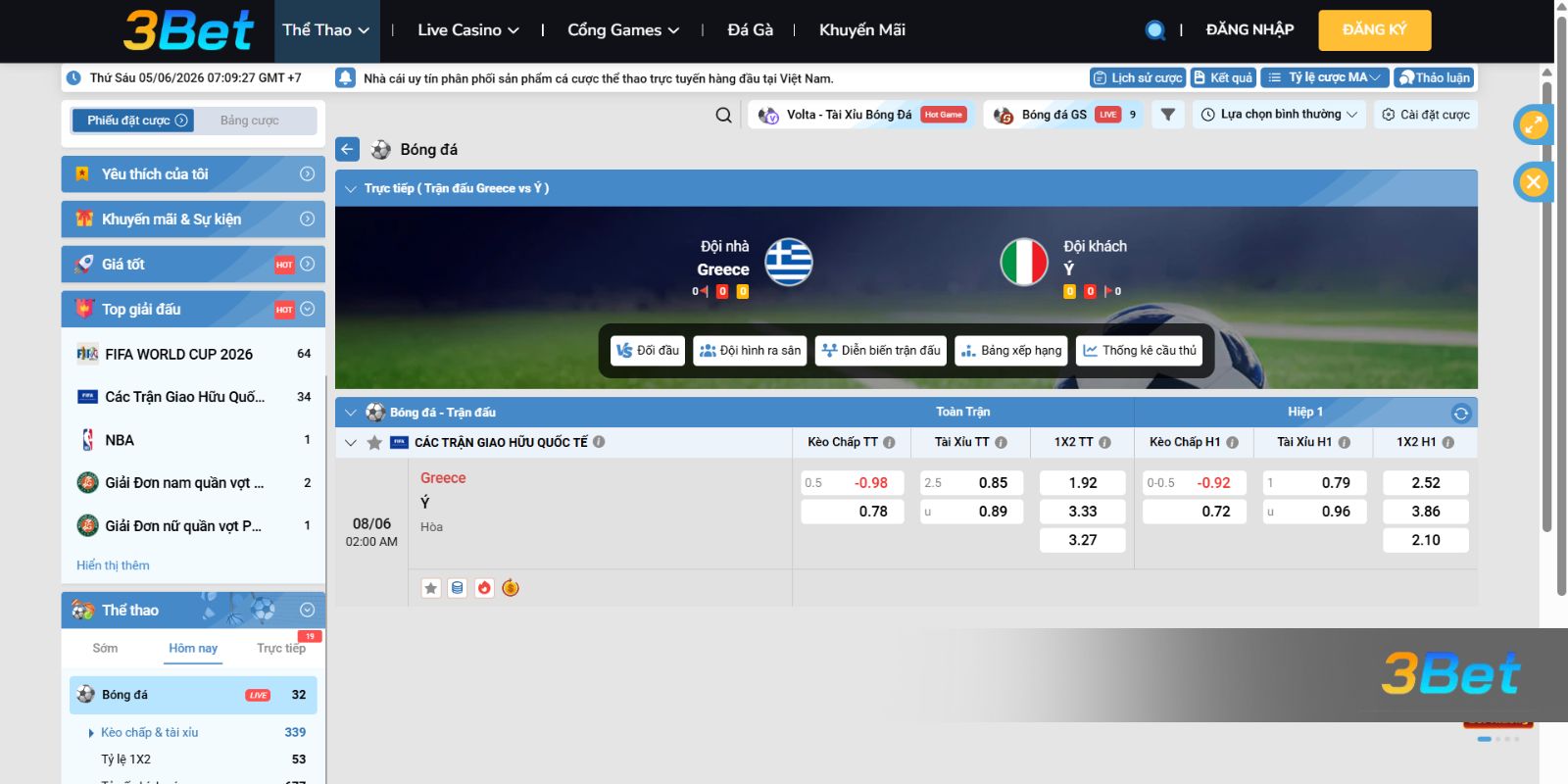
Task: Click the Italy flag icon
Action: (x=1024, y=263)
